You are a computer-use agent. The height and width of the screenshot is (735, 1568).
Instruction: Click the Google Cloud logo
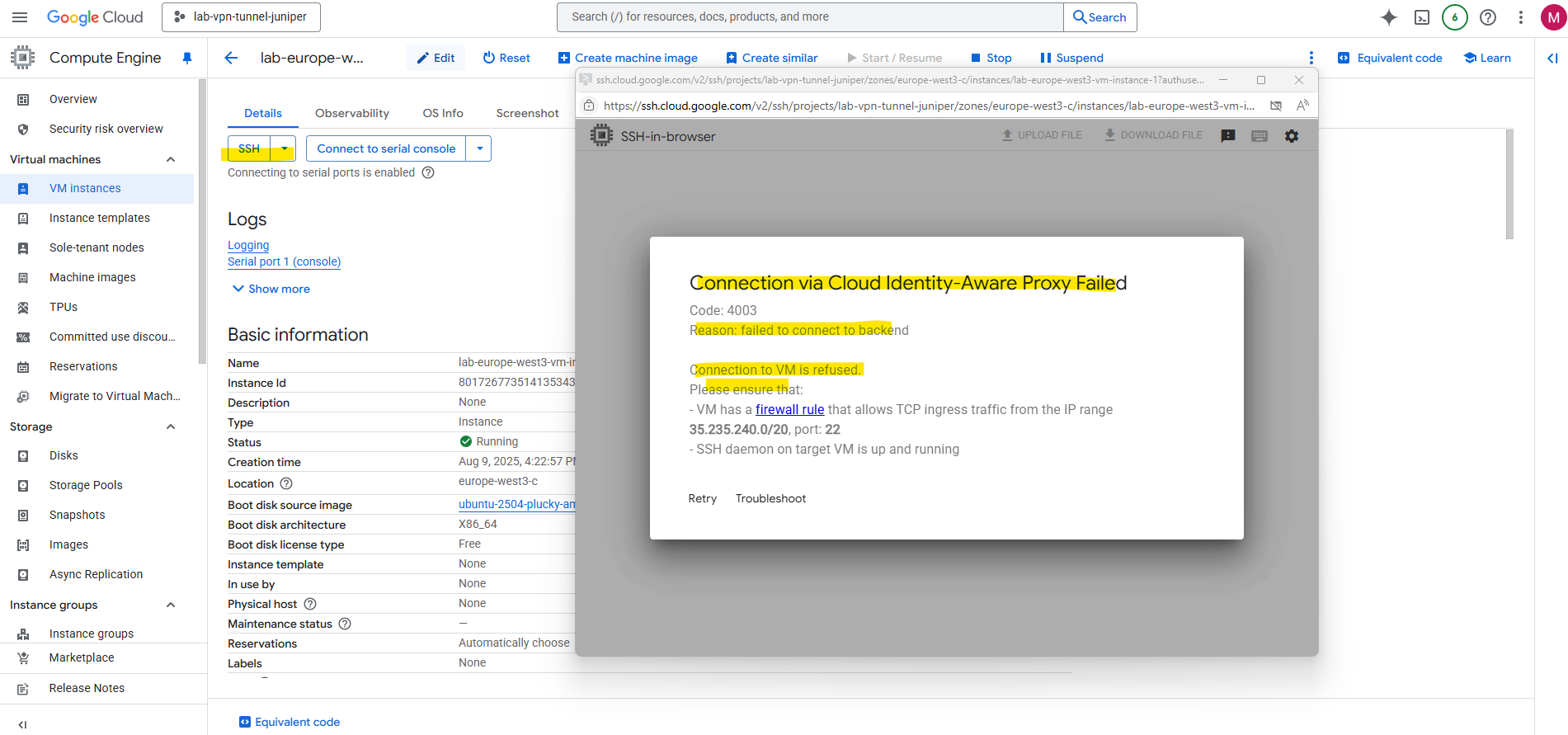95,17
